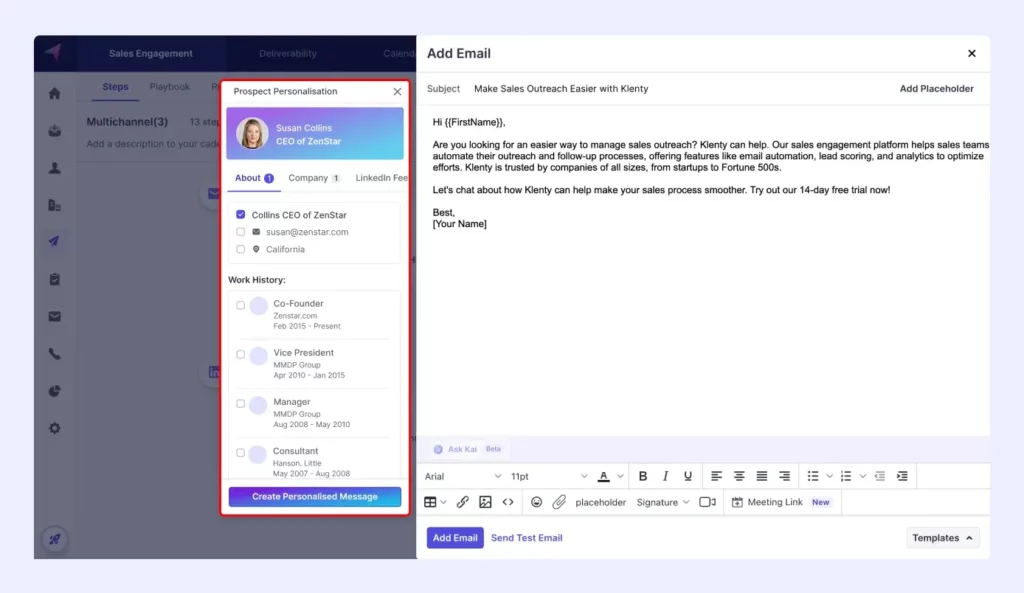Check the California location checkbox
Viewport: 1024px width, 593px height.
(240, 249)
